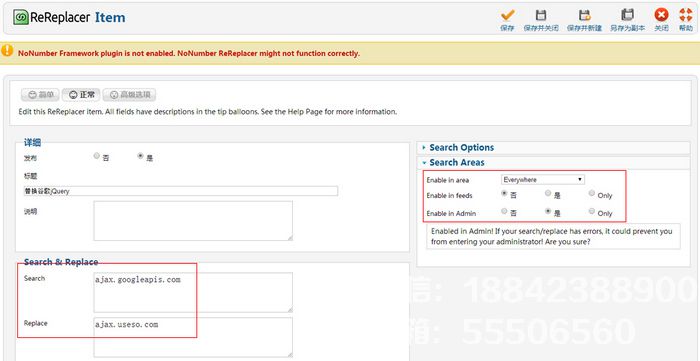The width and height of the screenshot is (700, 361).
Task: Set Enable in feeds to Only
Action: click(592, 193)
